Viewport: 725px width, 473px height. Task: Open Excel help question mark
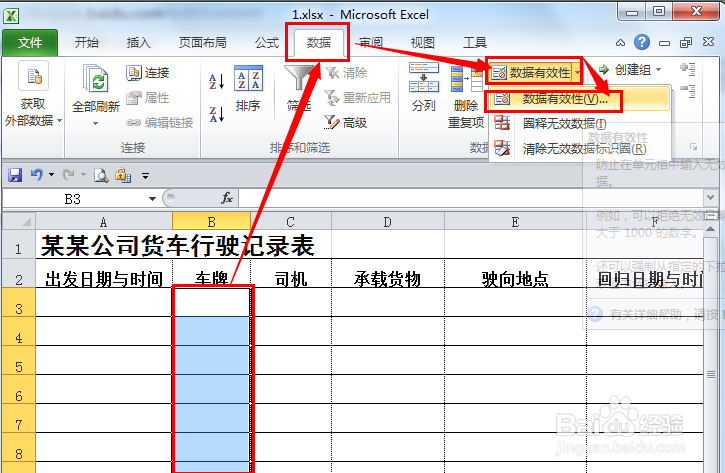pyautogui.click(x=642, y=43)
